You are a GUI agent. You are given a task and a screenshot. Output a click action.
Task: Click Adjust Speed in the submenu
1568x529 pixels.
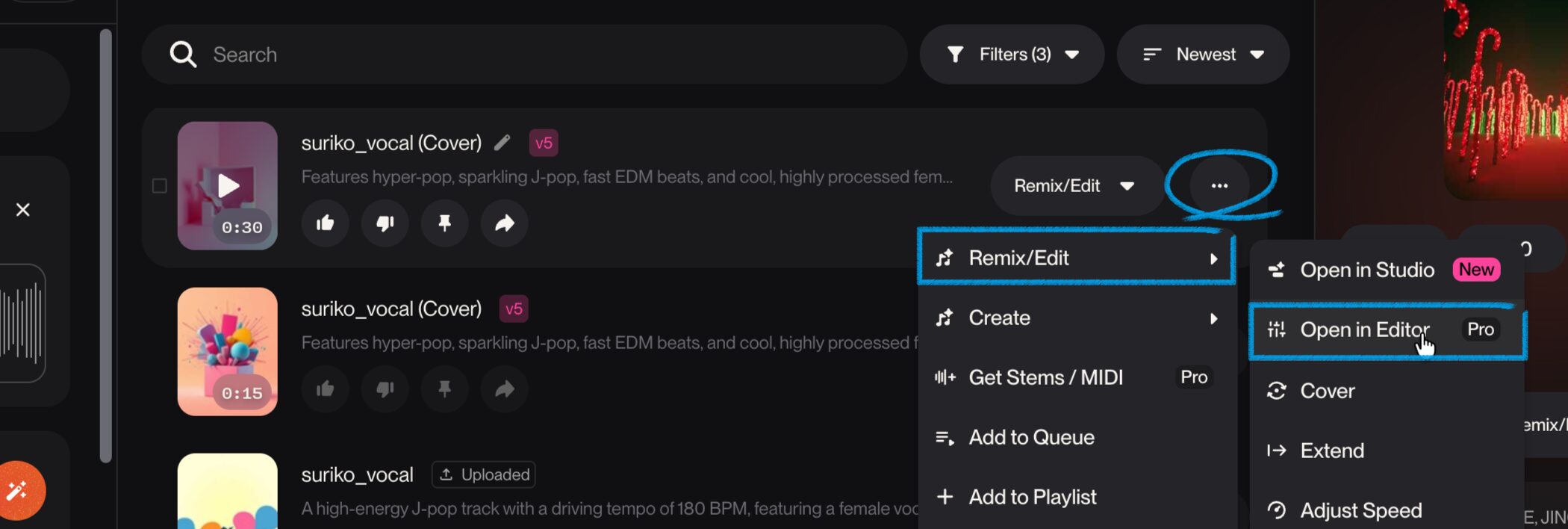point(1360,510)
